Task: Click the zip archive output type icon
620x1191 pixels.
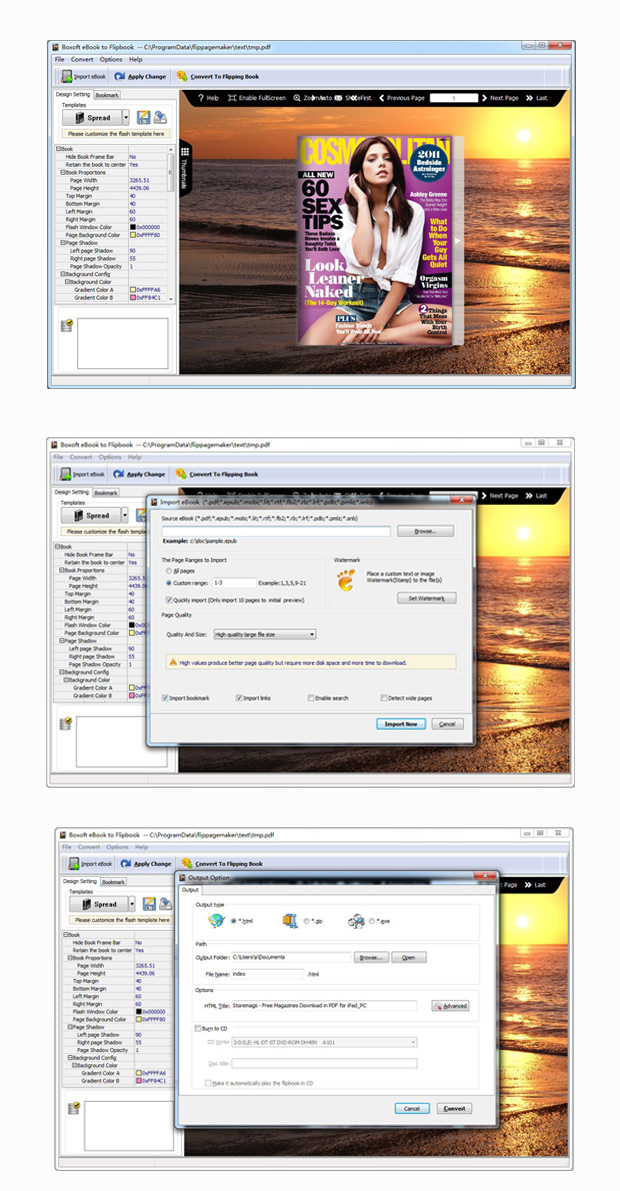Action: click(x=290, y=920)
